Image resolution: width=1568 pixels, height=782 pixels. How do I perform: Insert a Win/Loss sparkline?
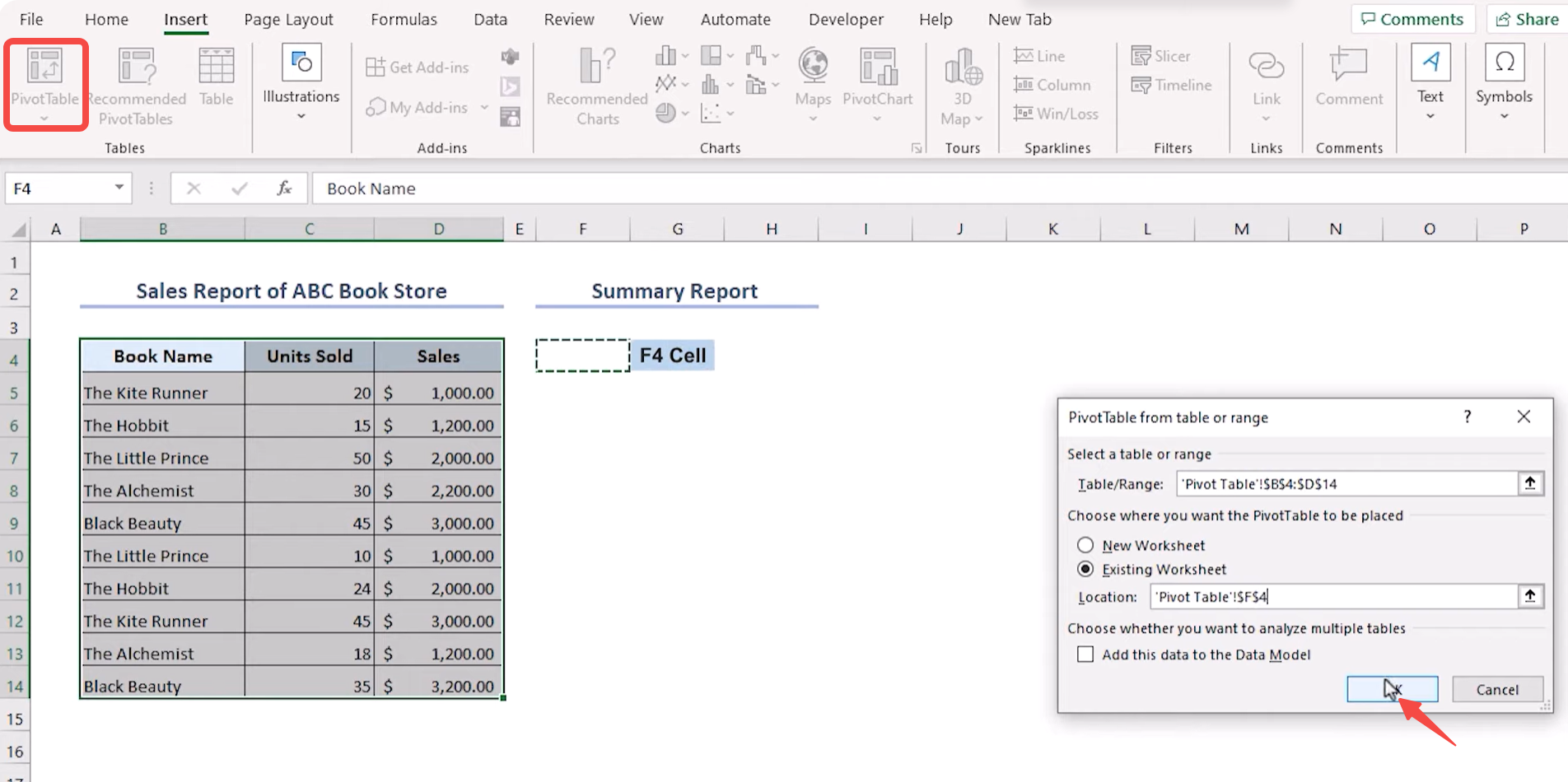coord(1056,114)
